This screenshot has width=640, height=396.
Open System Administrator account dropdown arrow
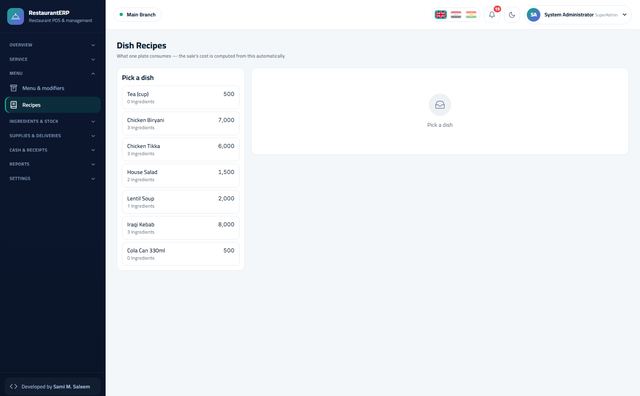coord(624,15)
